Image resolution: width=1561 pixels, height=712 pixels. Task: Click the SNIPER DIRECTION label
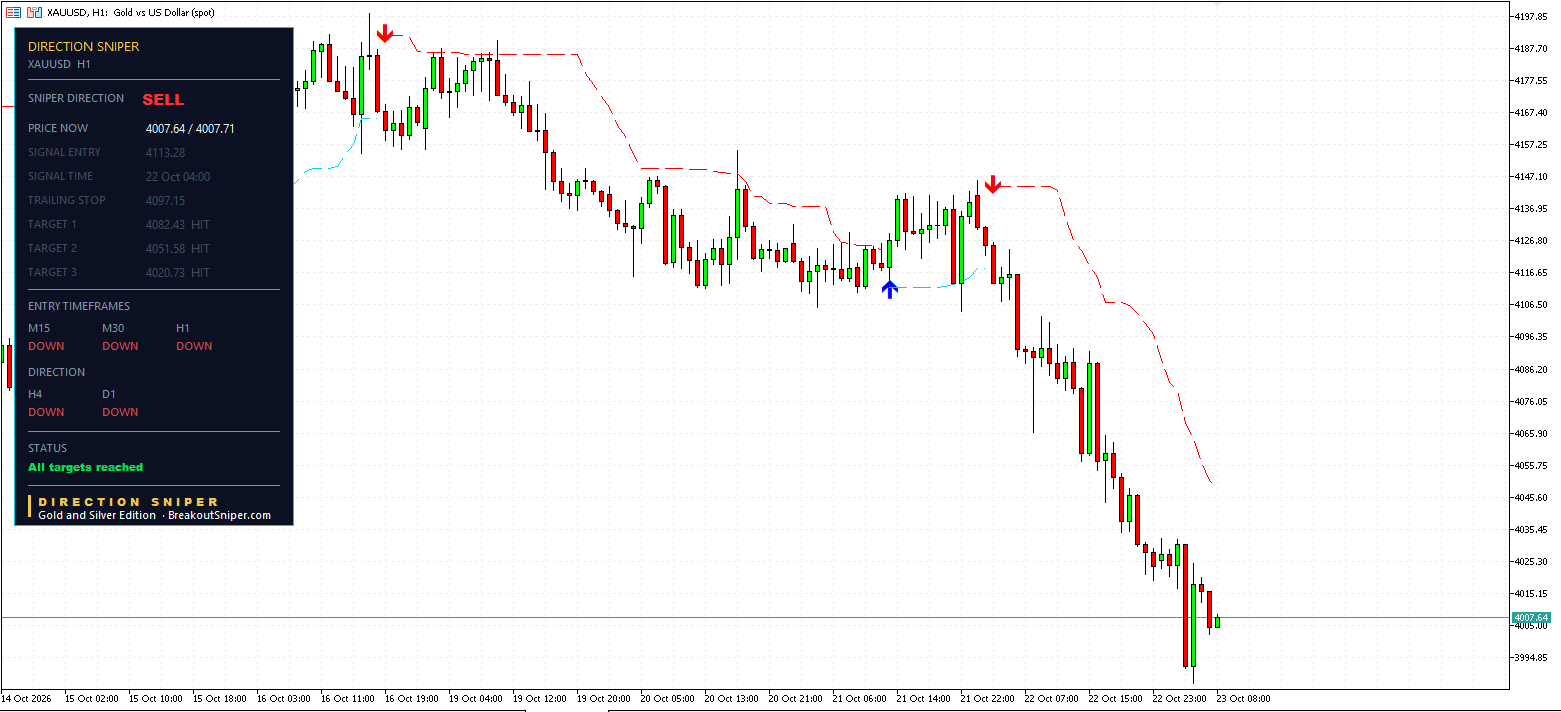tap(76, 99)
